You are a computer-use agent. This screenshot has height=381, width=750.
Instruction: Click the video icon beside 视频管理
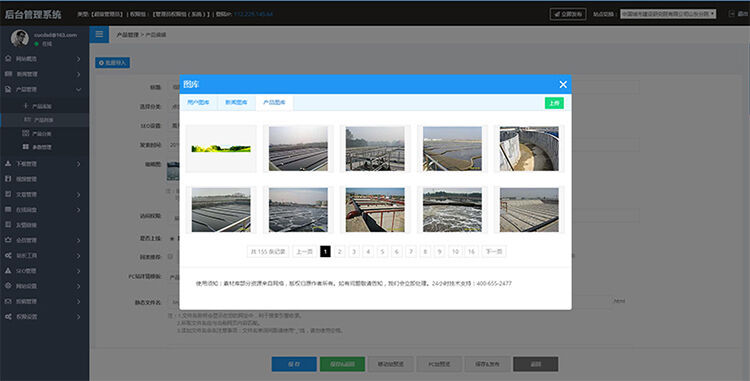click(8, 179)
